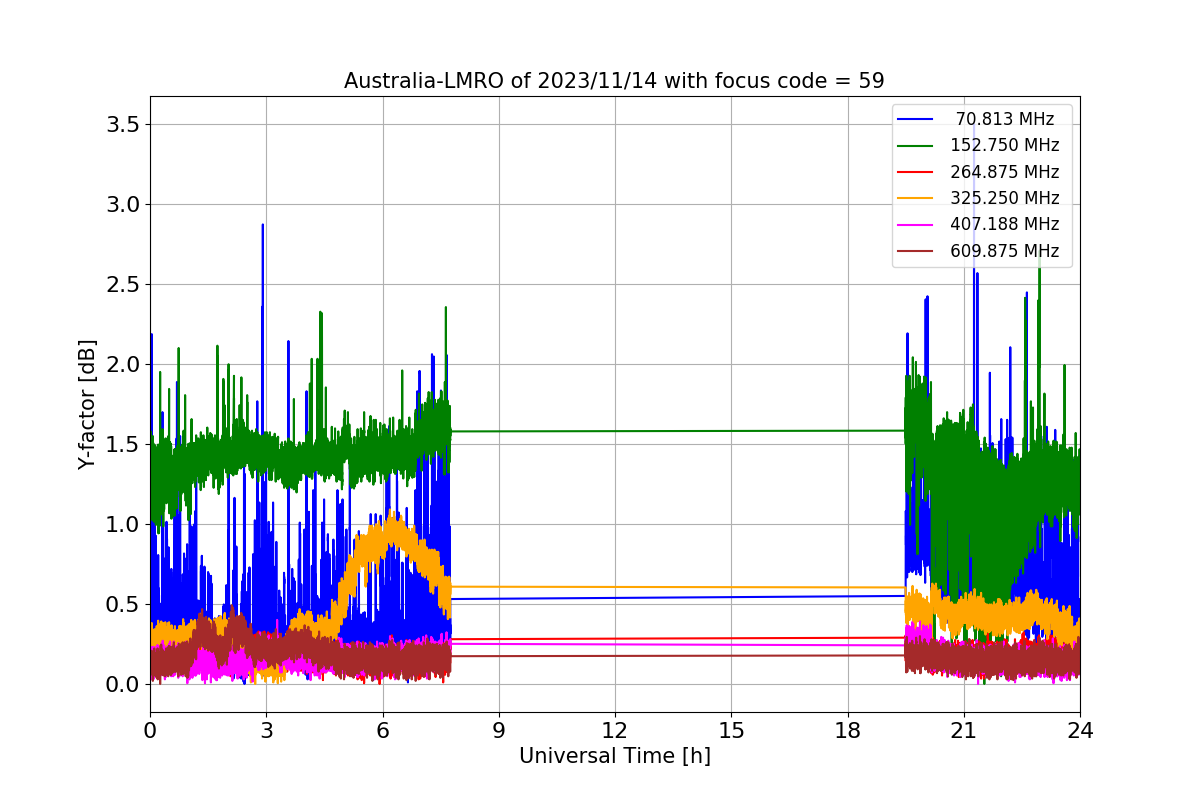Screen dimensions: 1200x800
Task: Click the red line sample in legend
Action: point(915,173)
